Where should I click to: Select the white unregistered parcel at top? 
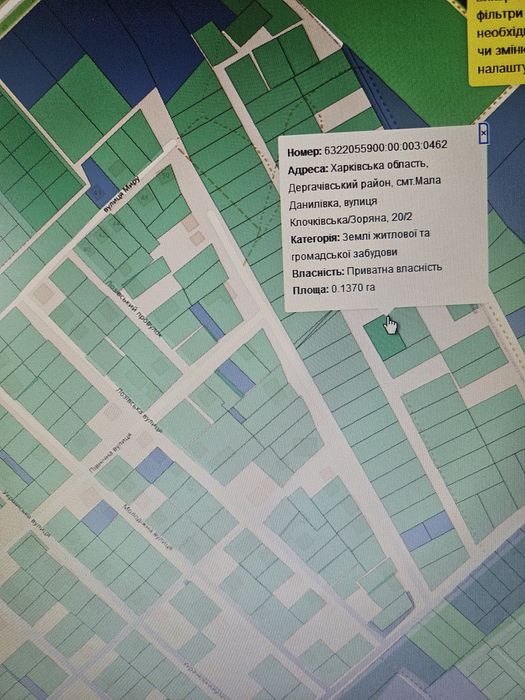[x=345, y=109]
